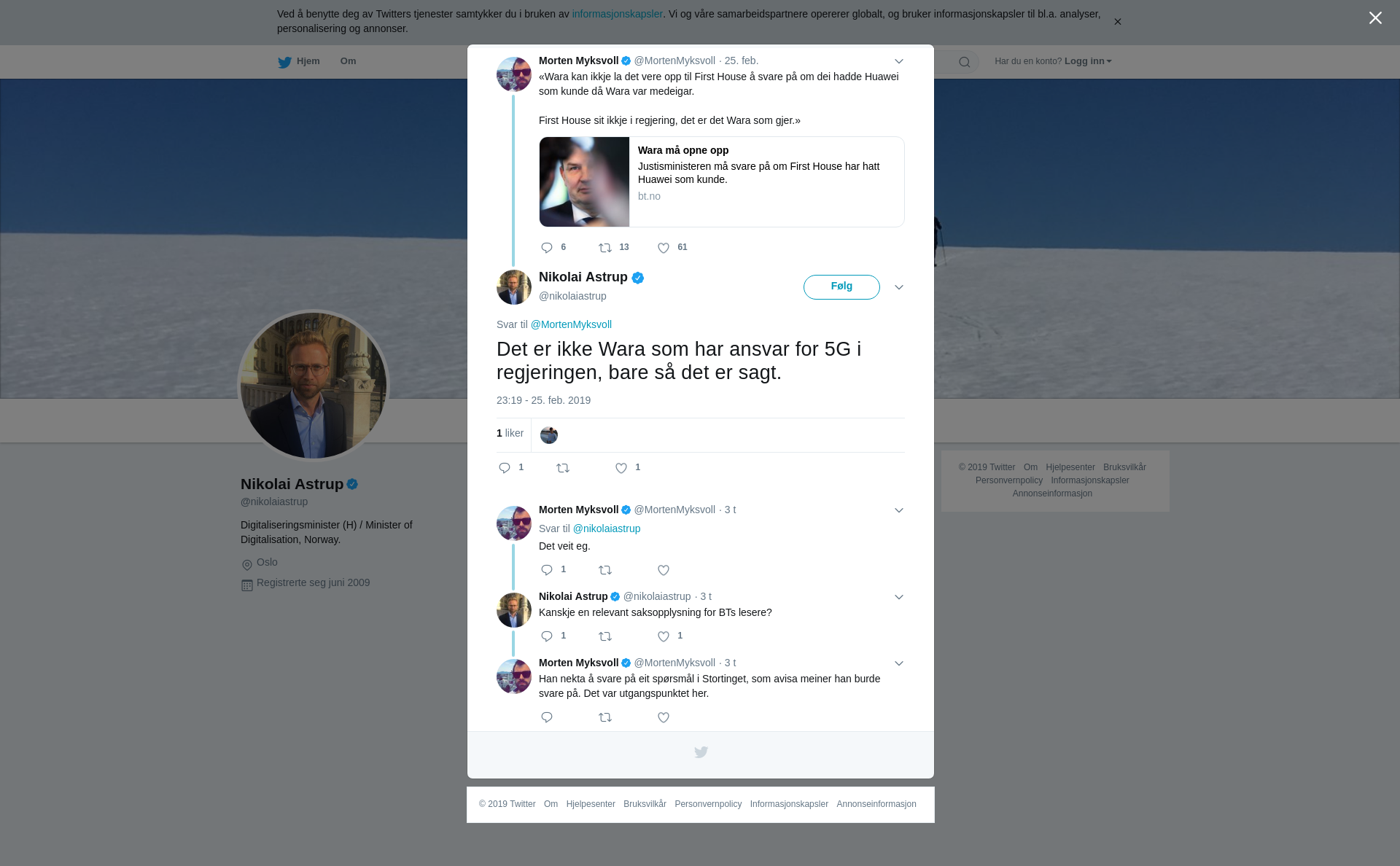Screen dimensions: 1400x866
Task: Open the informasjonskapsler link in banner
Action: [x=617, y=14]
